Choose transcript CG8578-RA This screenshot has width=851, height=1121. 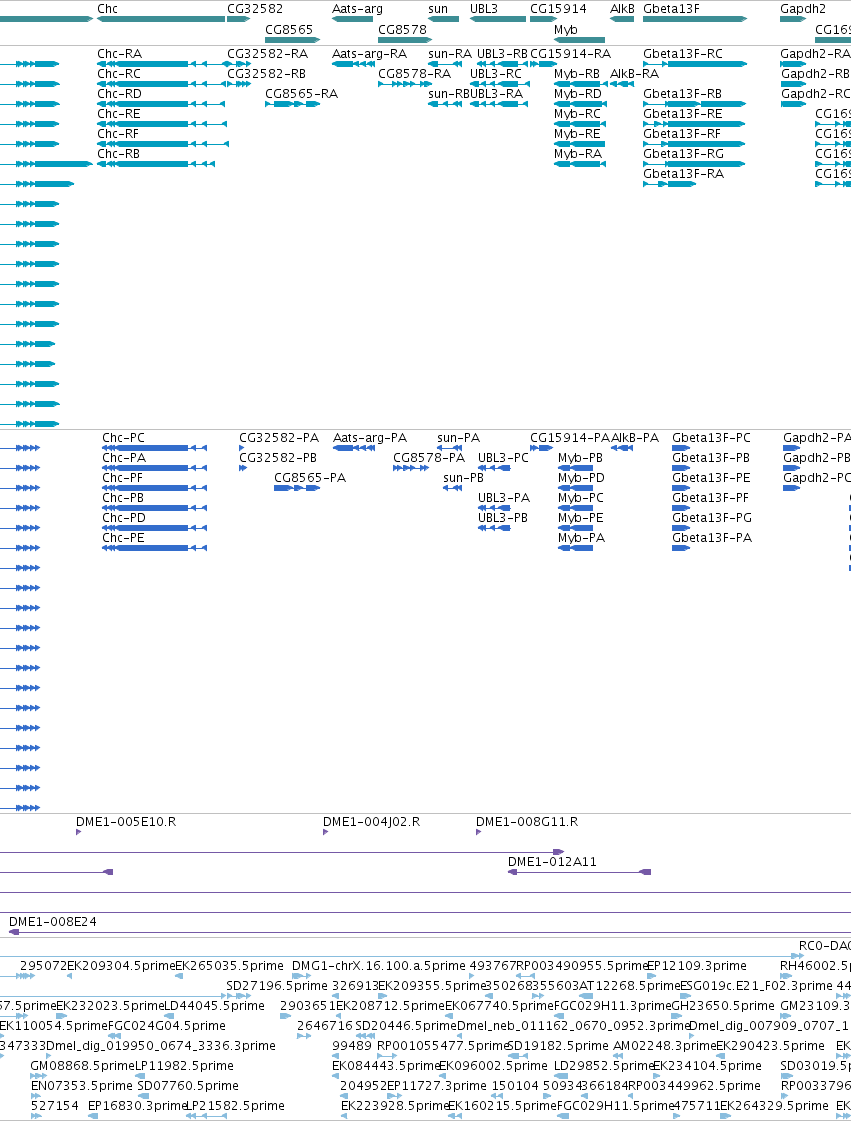[414, 74]
